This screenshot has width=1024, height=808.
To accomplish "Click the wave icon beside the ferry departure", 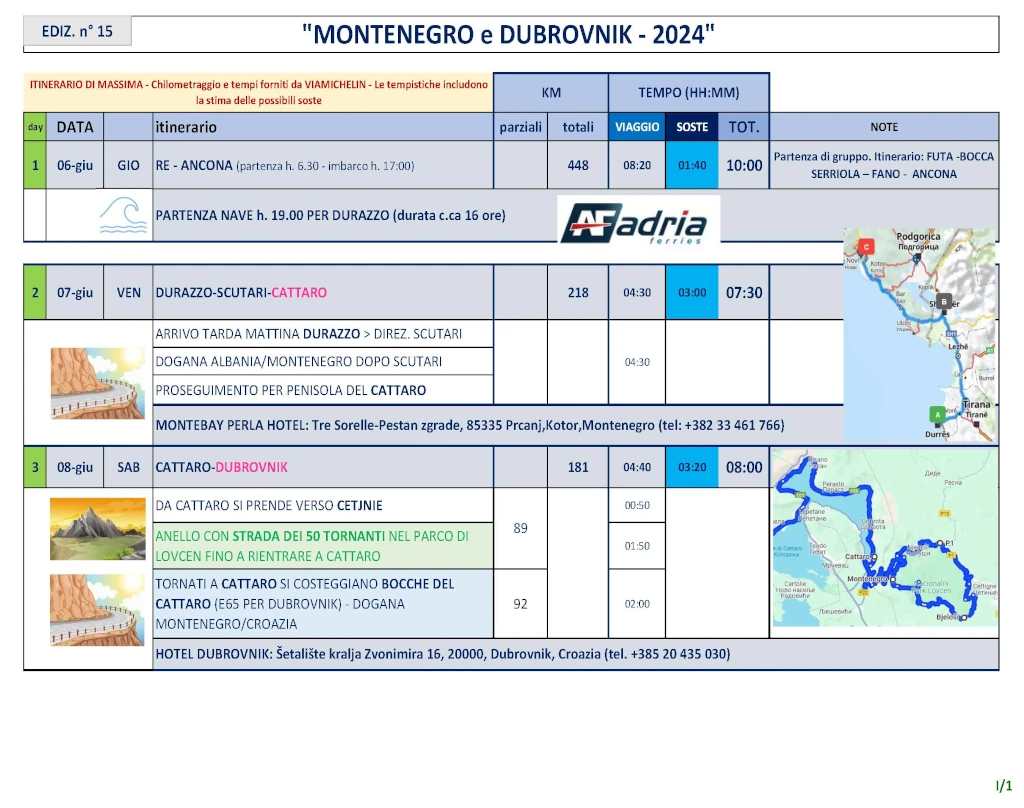I will (x=123, y=215).
